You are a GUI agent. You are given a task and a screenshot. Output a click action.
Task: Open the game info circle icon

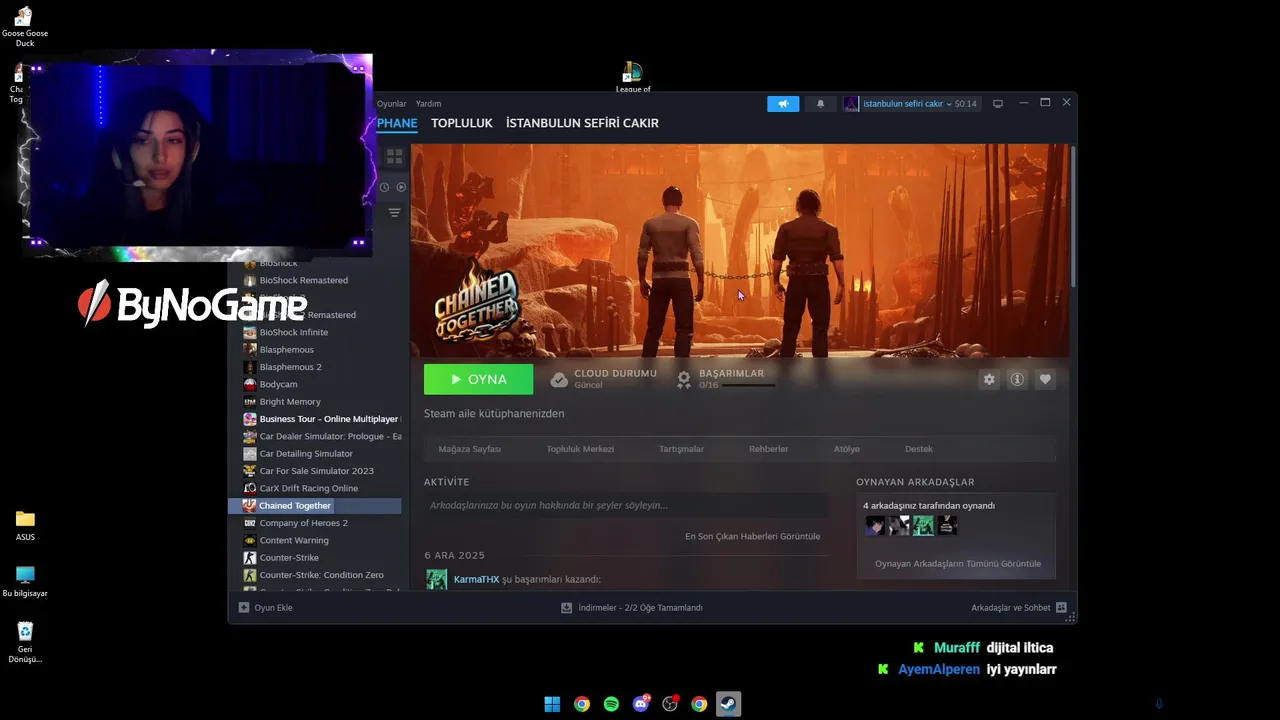(1017, 379)
